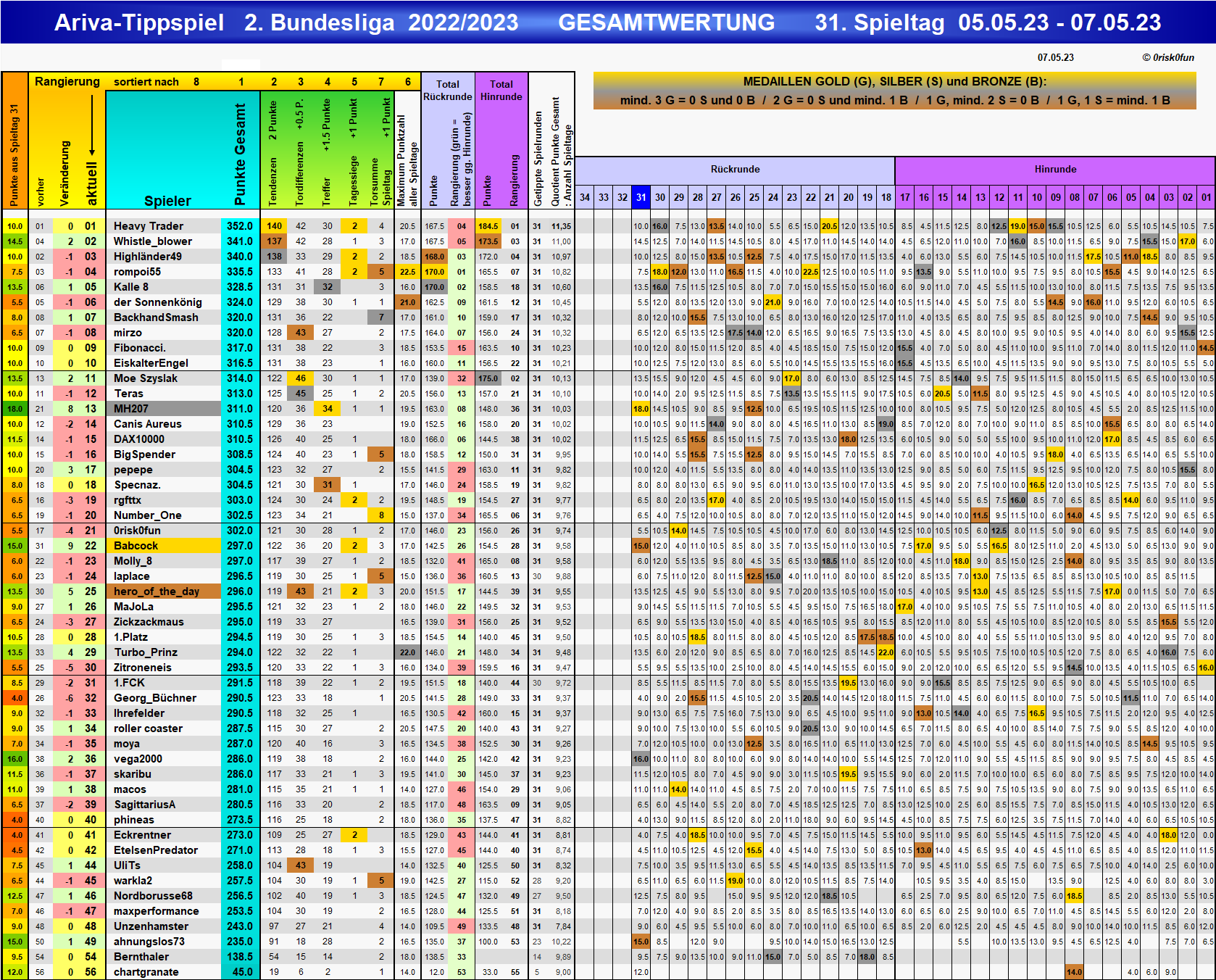Select matchday 17 Hinrunde header
Image resolution: width=1216 pixels, height=980 pixels.
point(905,197)
